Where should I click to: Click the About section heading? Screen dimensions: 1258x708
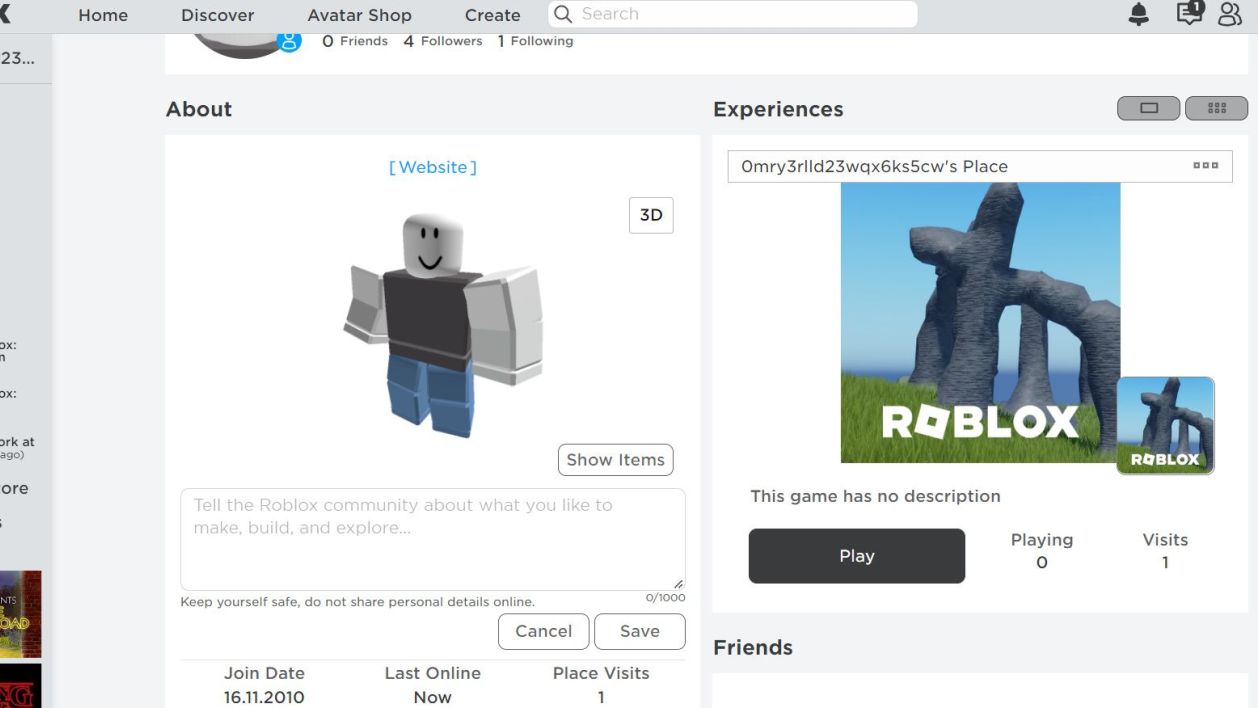coord(199,109)
